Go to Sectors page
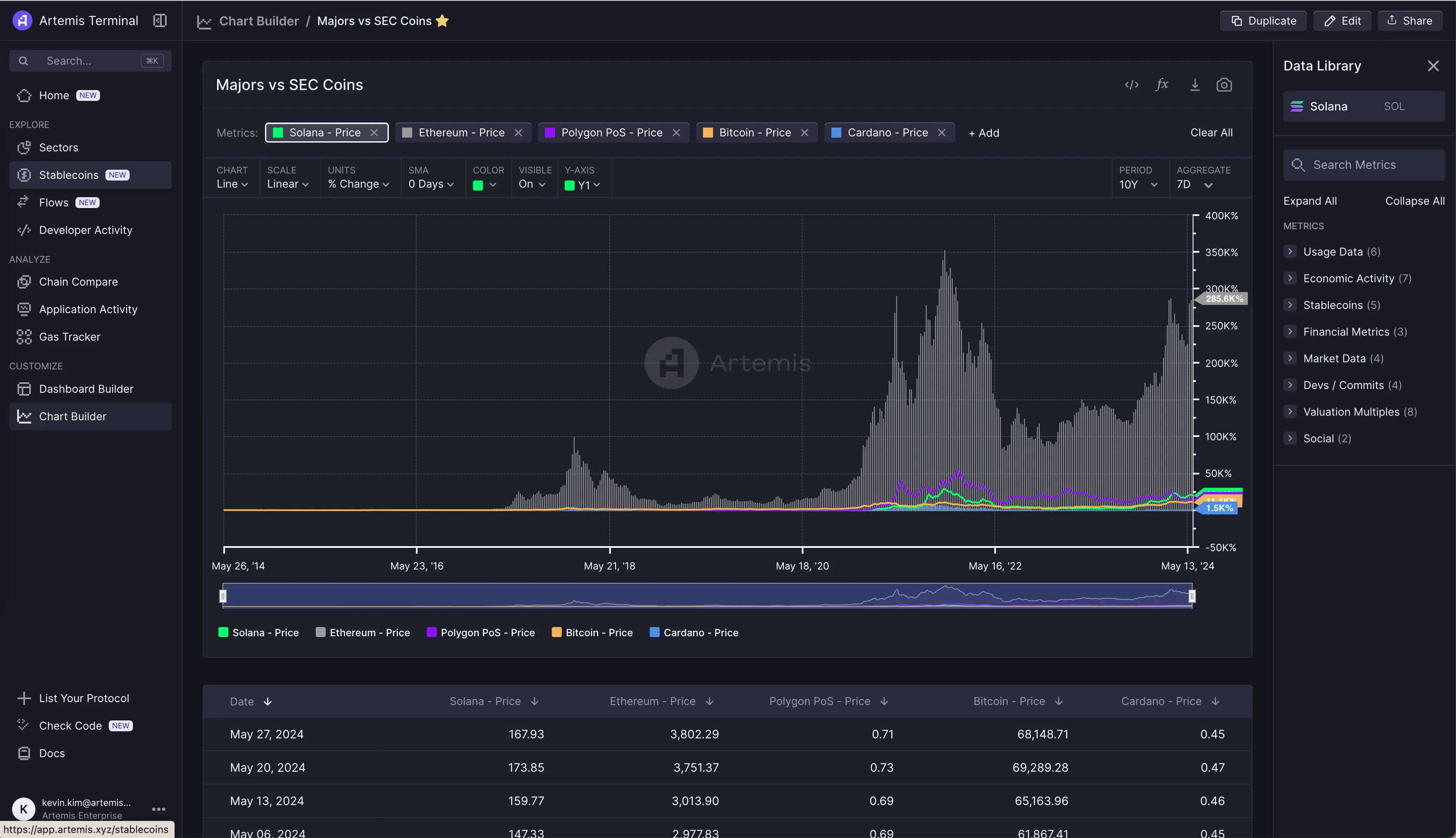Image resolution: width=1456 pixels, height=838 pixels. click(x=90, y=147)
